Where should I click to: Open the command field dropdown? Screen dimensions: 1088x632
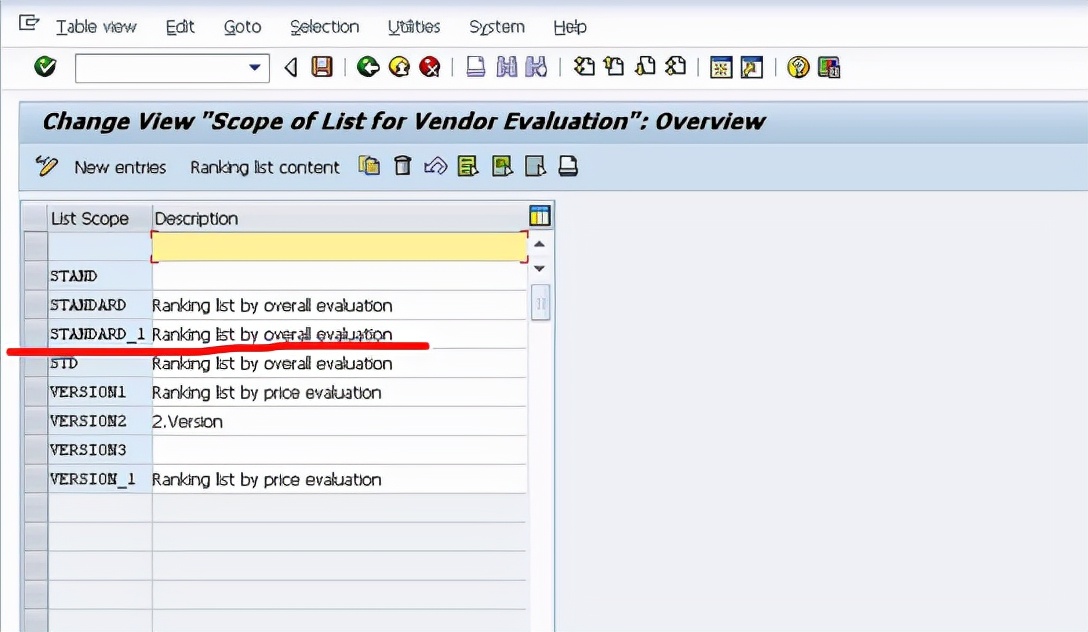pyautogui.click(x=254, y=67)
